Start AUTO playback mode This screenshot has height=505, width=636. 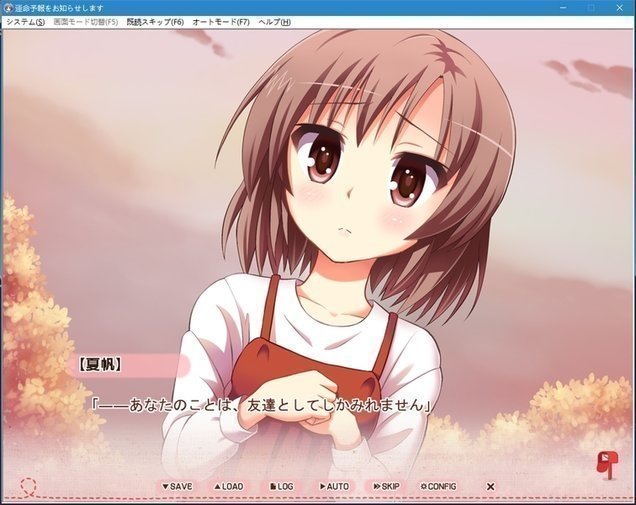tap(334, 486)
